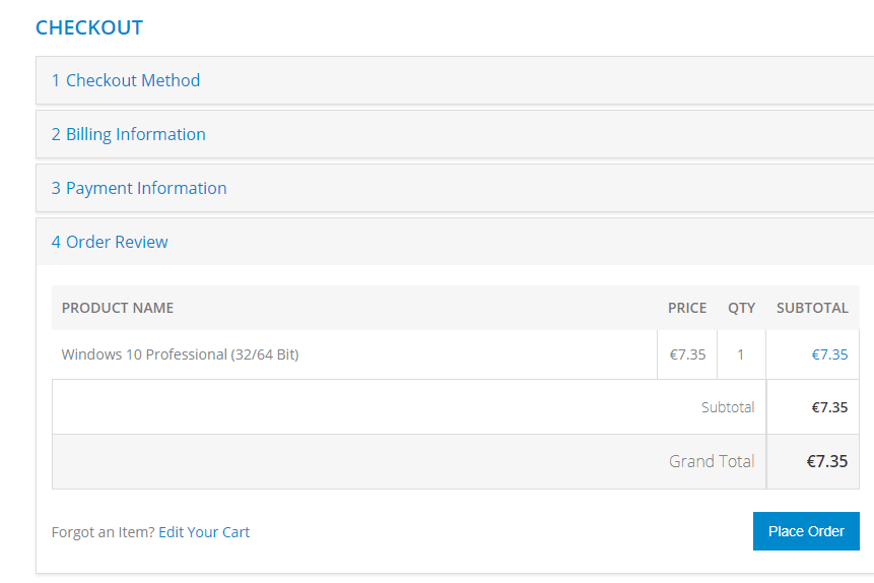Select the Windows 10 Professional product name
This screenshot has width=874, height=583.
(x=180, y=354)
